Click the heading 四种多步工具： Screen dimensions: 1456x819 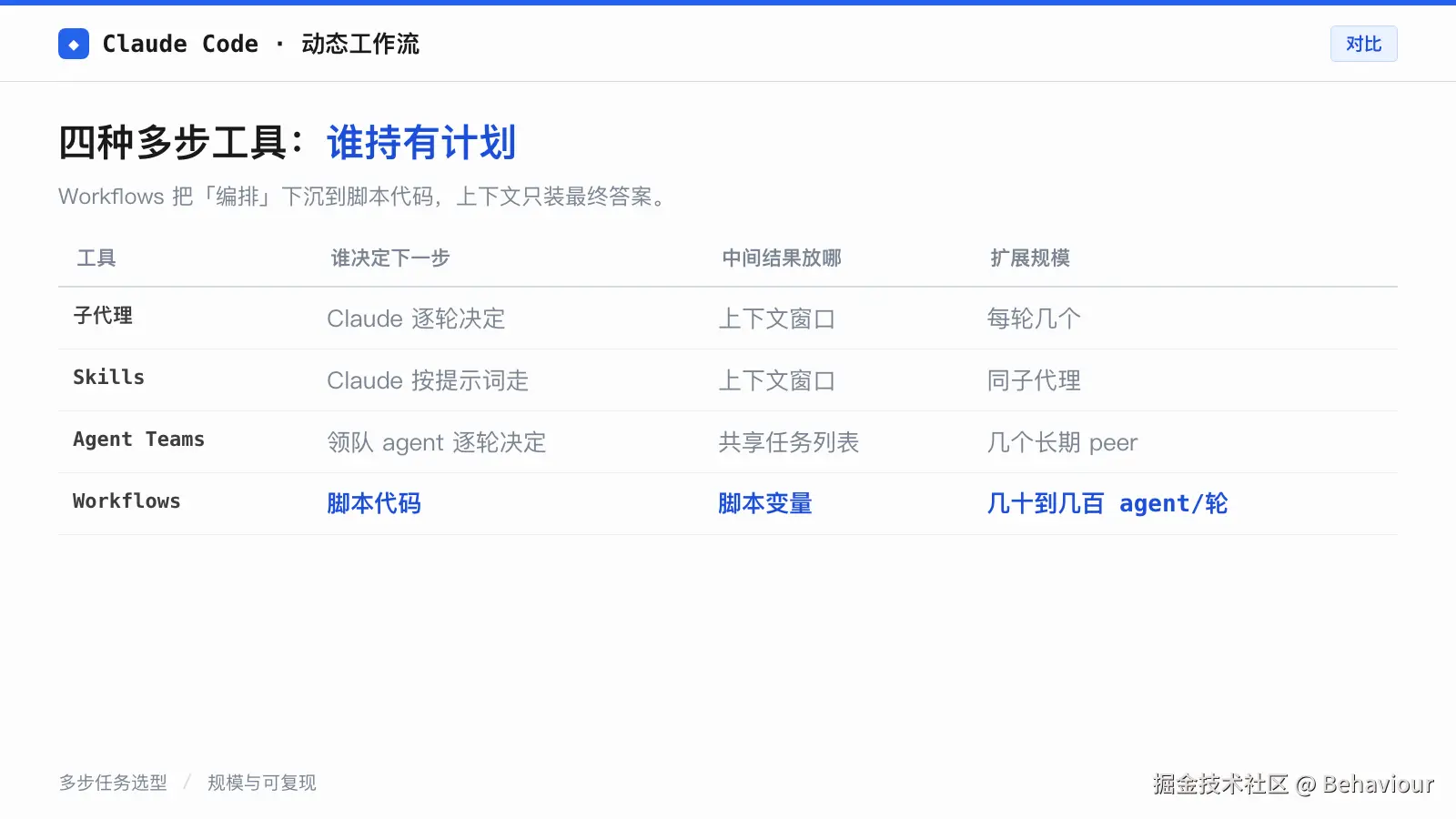[x=183, y=143]
